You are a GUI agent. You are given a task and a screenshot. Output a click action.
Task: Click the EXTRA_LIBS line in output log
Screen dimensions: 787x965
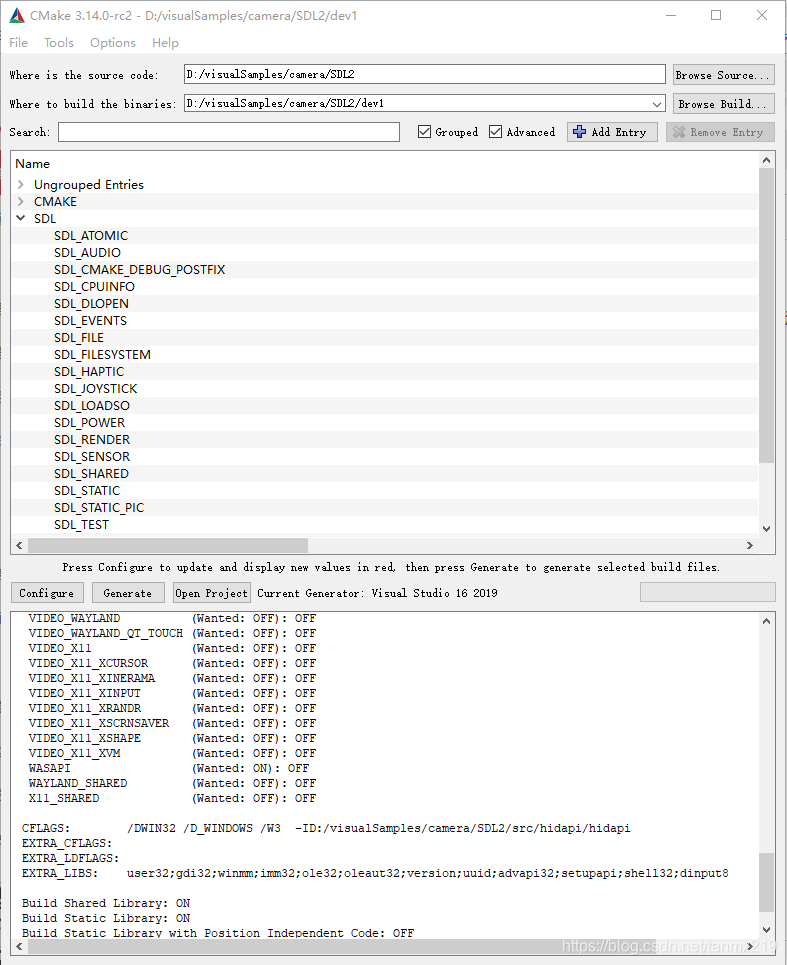pyautogui.click(x=375, y=873)
